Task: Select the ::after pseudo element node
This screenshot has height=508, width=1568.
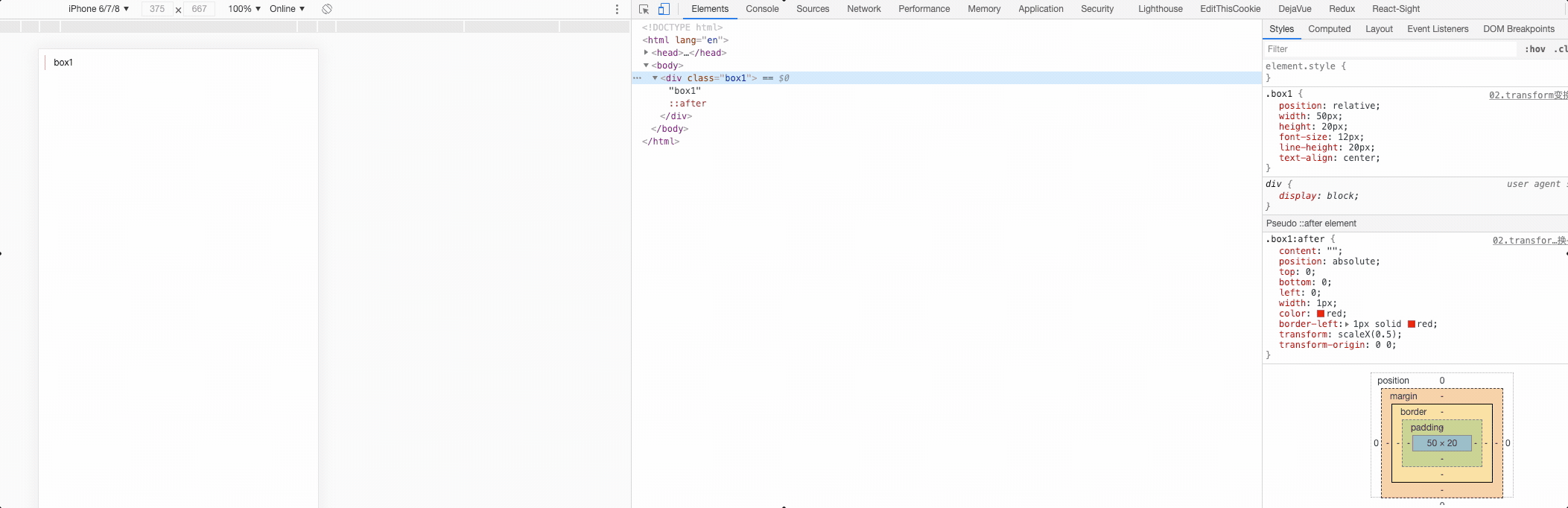Action: point(688,104)
